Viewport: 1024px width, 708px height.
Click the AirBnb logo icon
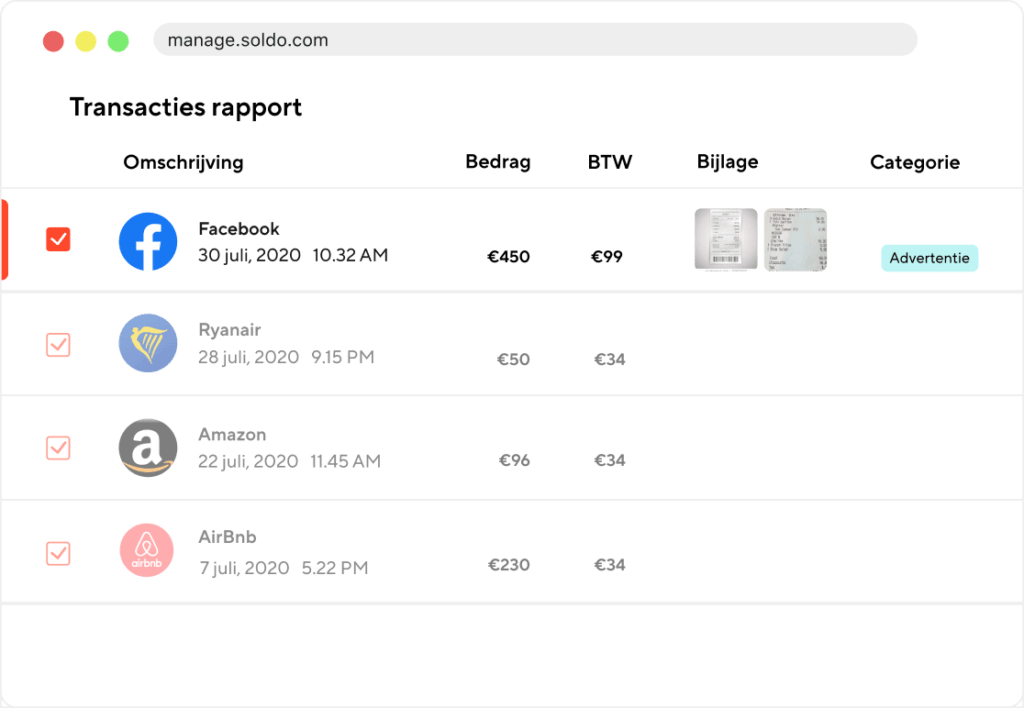point(147,550)
